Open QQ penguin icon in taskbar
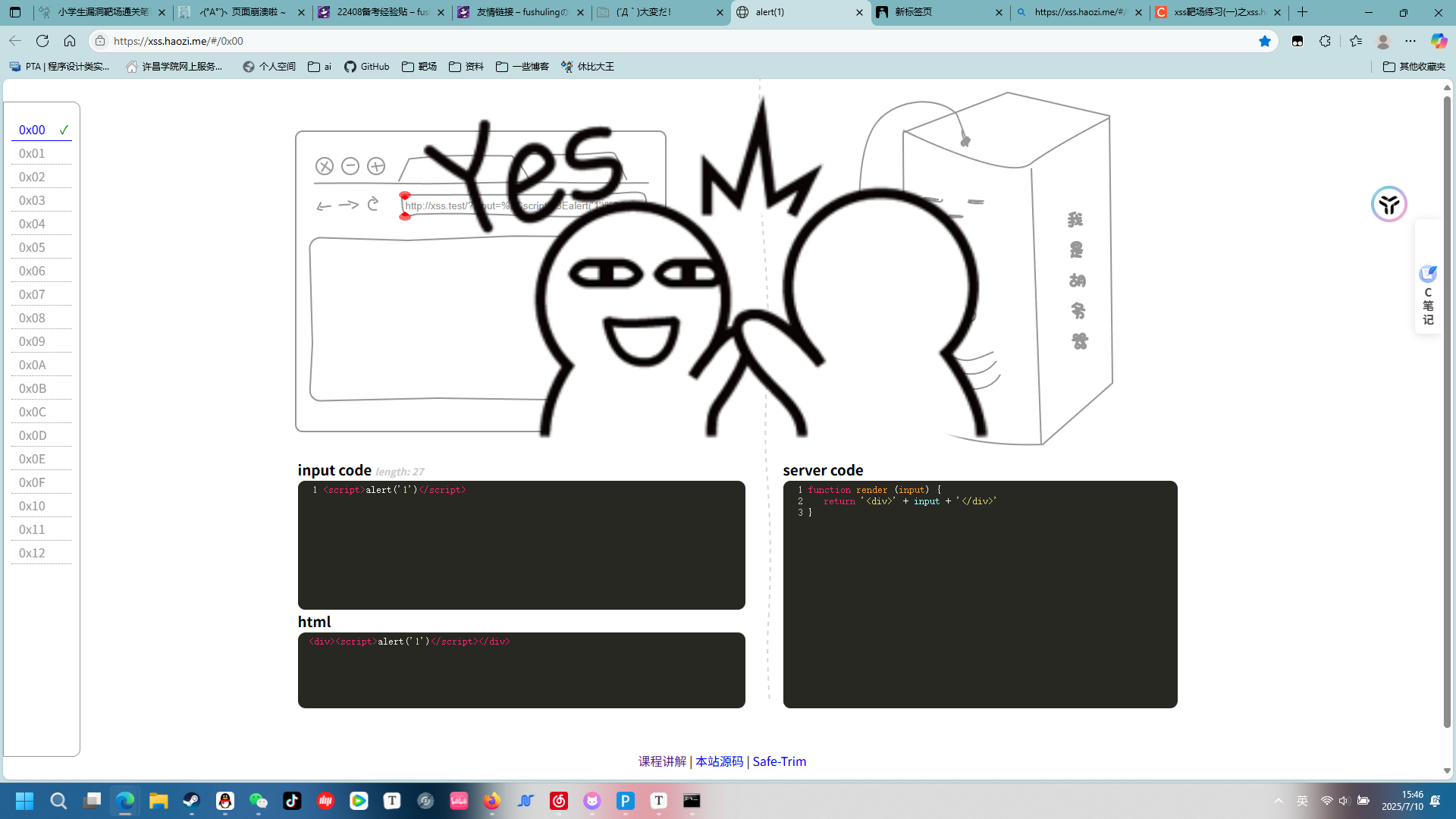 click(x=225, y=801)
